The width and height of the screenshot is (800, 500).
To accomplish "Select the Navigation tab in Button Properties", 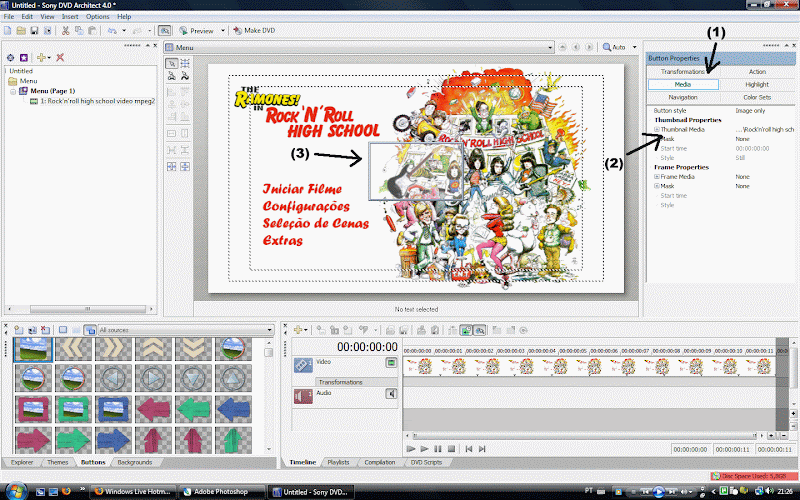I will coord(683,97).
